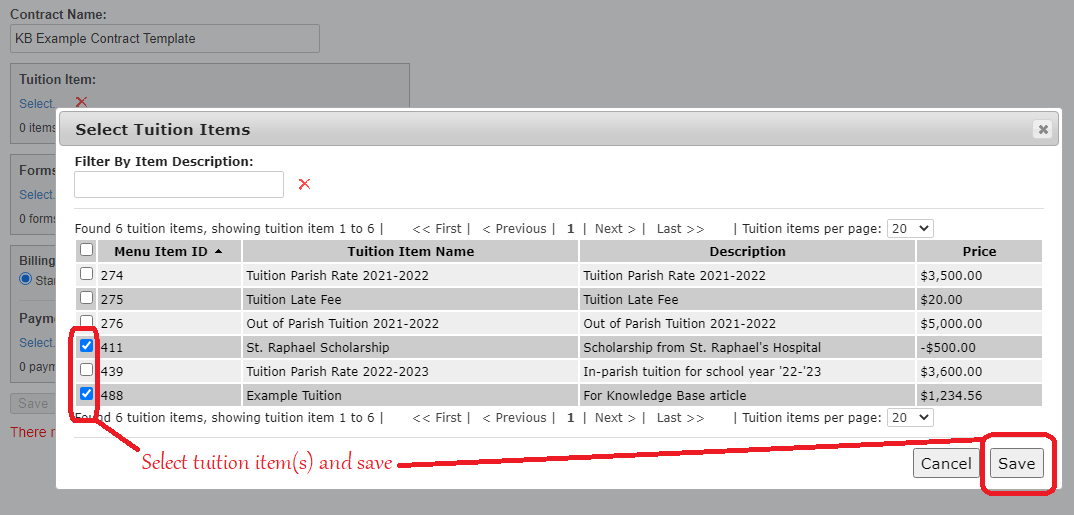Check Tuition Parish Rate 2022-2023 item 439
1074x515 pixels.
pyautogui.click(x=87, y=370)
